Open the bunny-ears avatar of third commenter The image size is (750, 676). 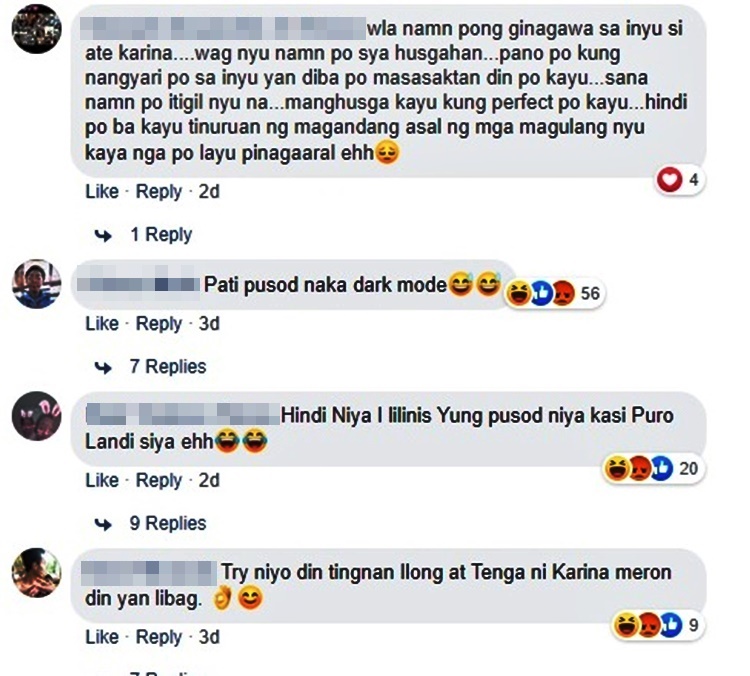[x=36, y=416]
